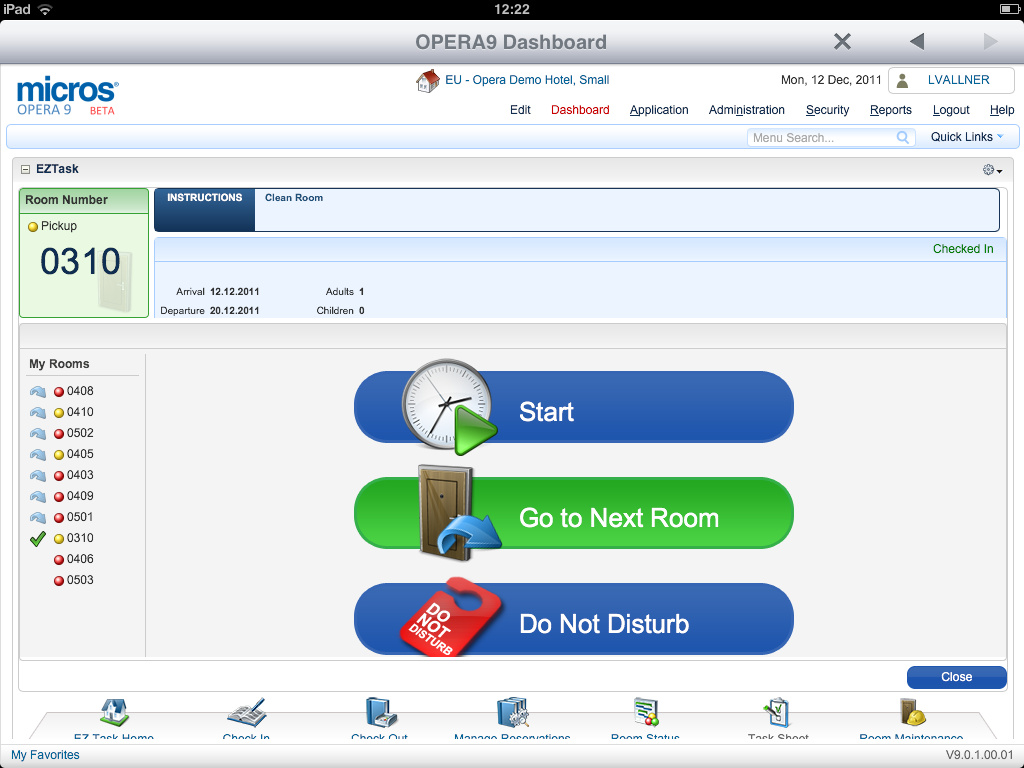Open the Reports menu
Viewport: 1024px width, 768px height.
[x=891, y=110]
